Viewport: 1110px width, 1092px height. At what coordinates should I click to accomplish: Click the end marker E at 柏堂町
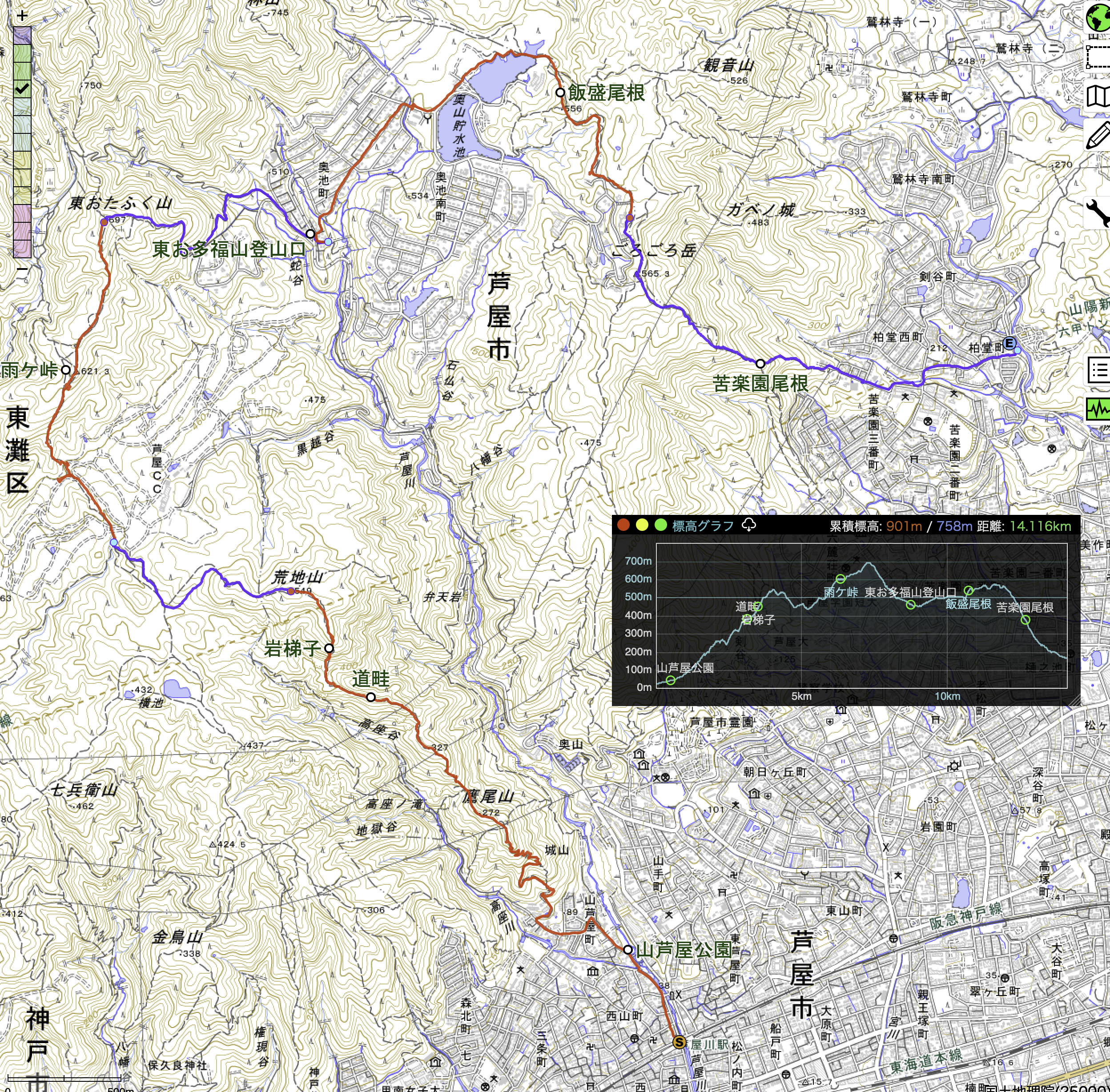(1009, 344)
